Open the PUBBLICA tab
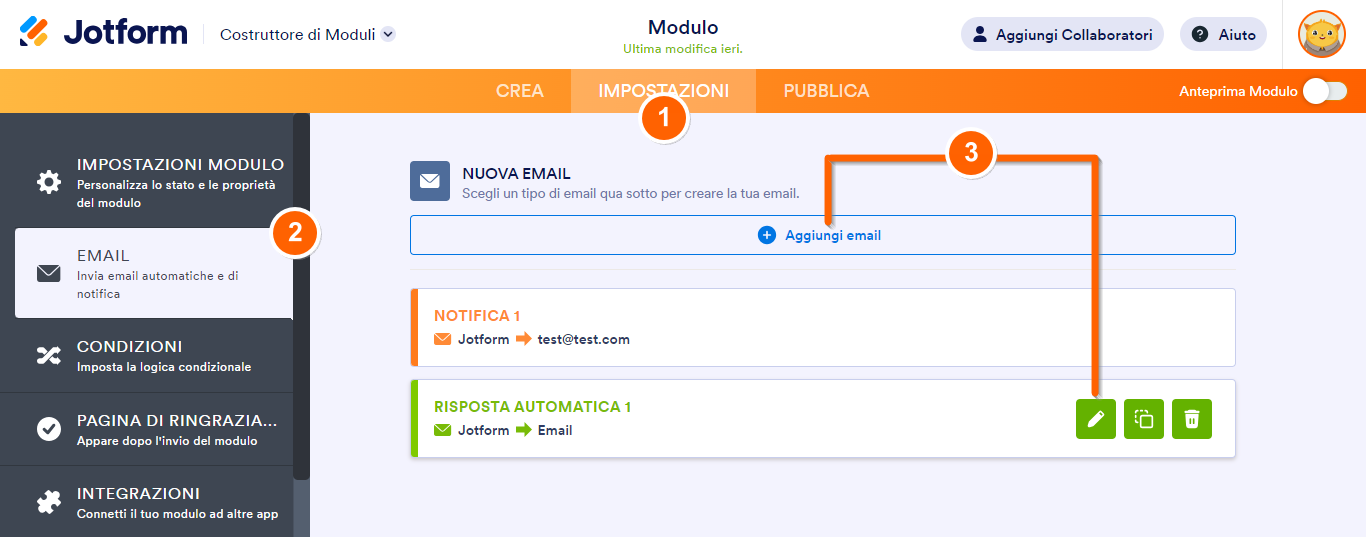This screenshot has height=537, width=1366. point(826,91)
